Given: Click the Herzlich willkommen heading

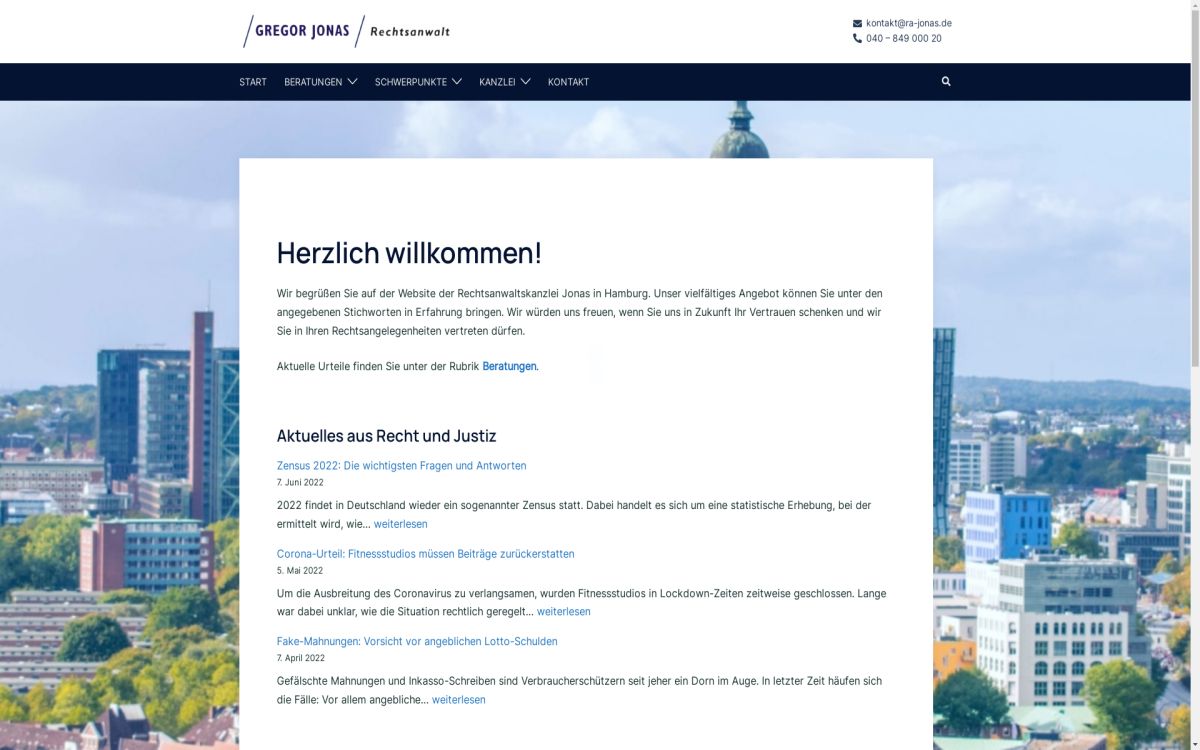Looking at the screenshot, I should click(410, 253).
